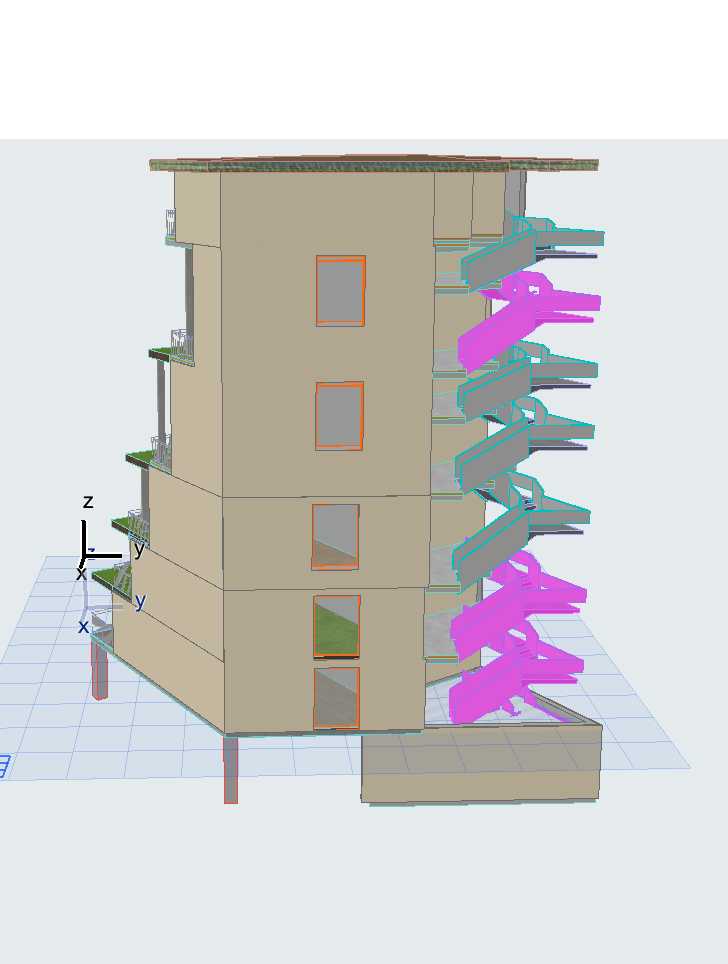The height and width of the screenshot is (964, 728).
Task: Select the red column under the front corner
Action: pos(231,770)
